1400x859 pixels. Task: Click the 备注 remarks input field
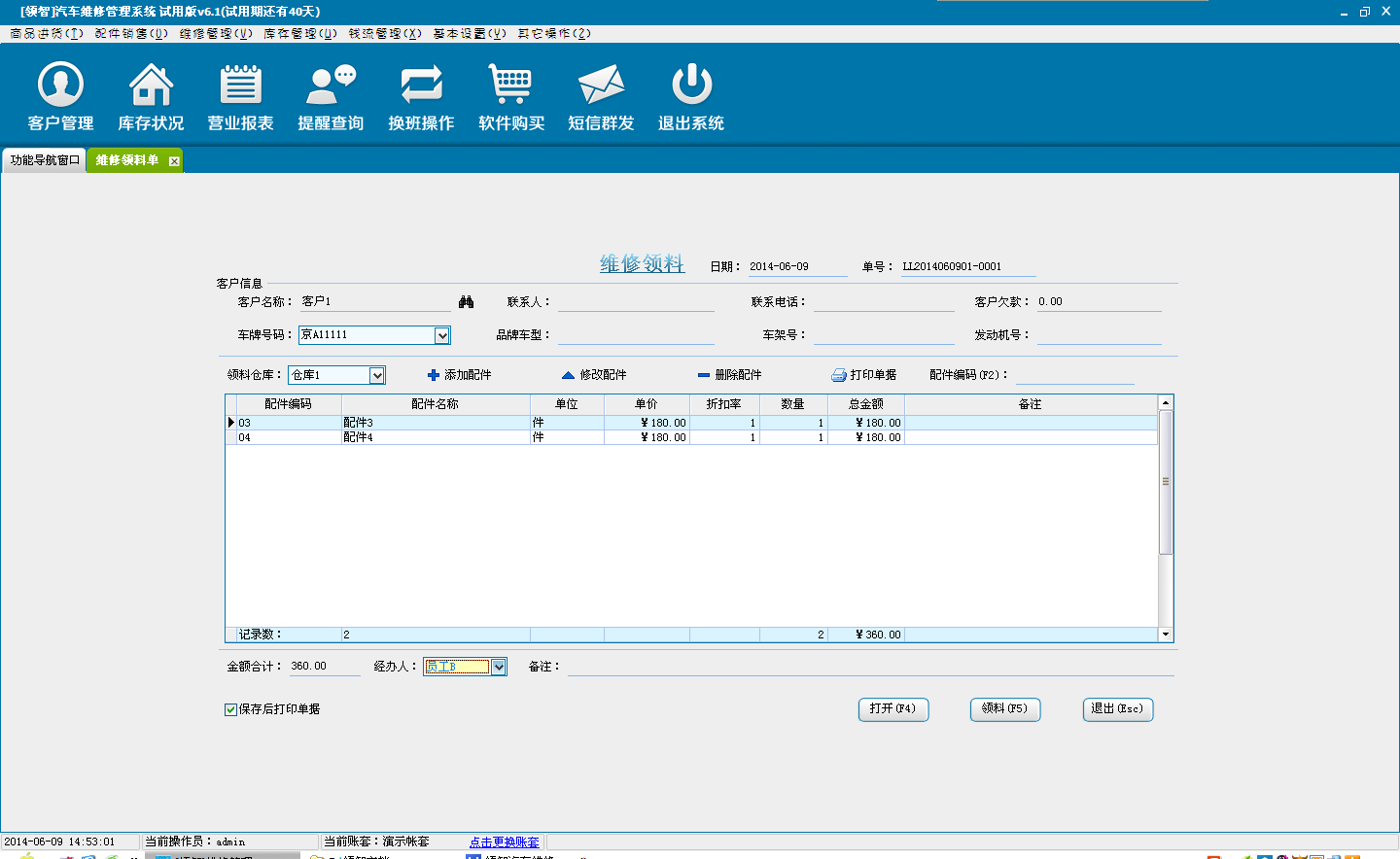point(870,667)
